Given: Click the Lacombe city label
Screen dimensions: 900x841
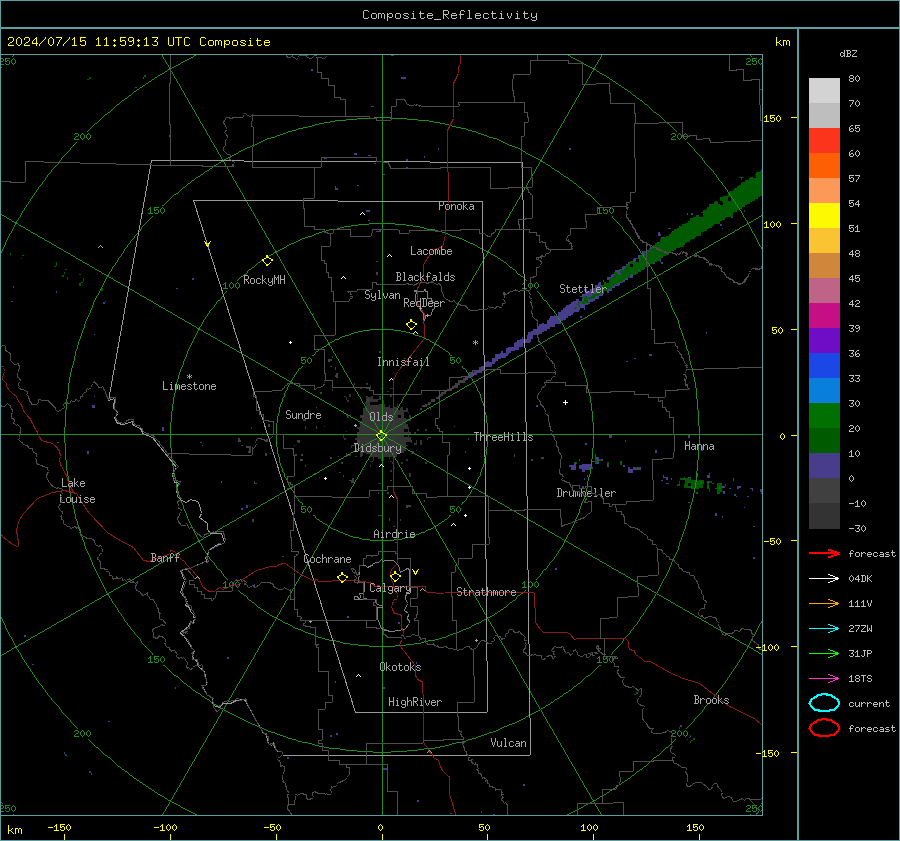Looking at the screenshot, I should 431,251.
